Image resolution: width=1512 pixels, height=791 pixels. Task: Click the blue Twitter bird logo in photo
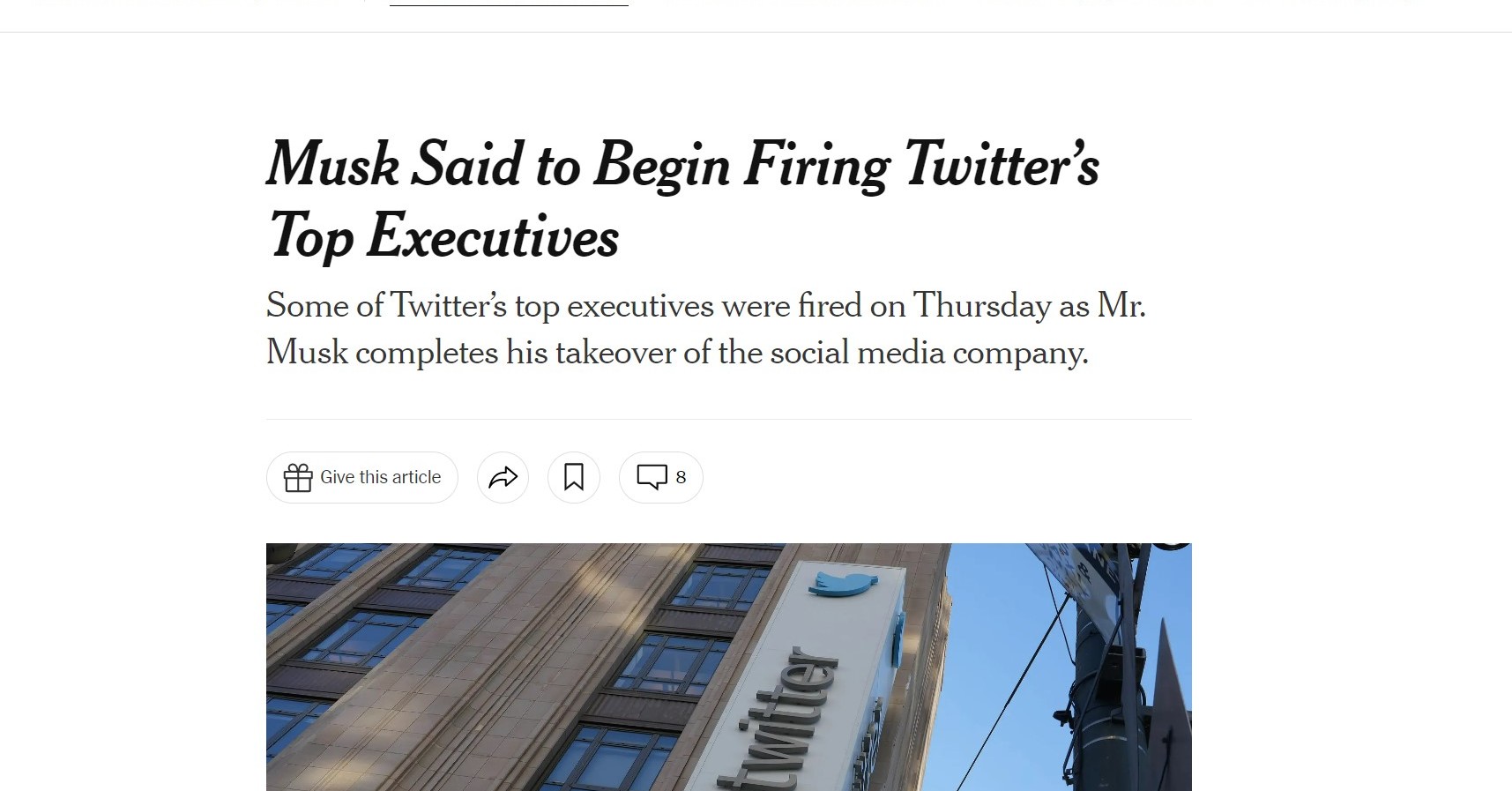coord(843,582)
